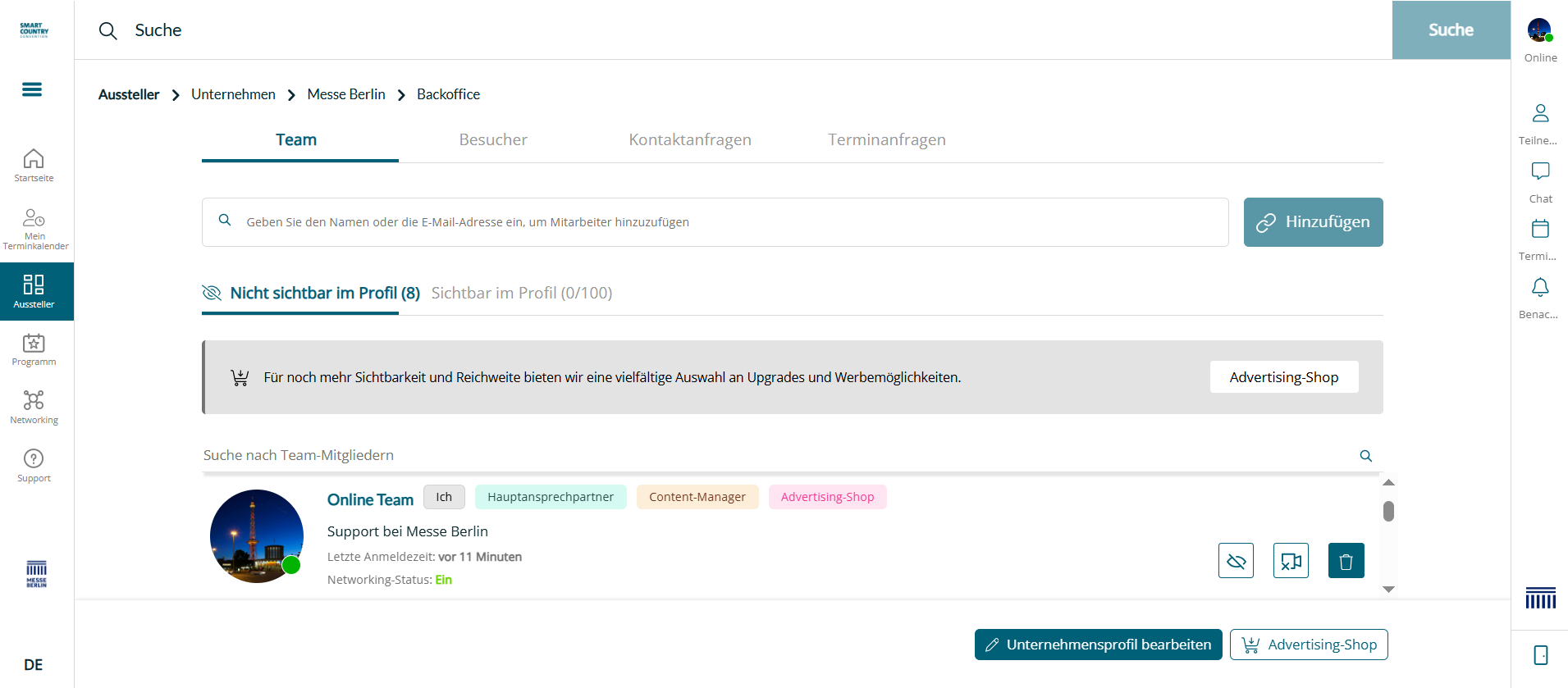Switch to the Team tab
The height and width of the screenshot is (688, 1568).
click(x=296, y=140)
